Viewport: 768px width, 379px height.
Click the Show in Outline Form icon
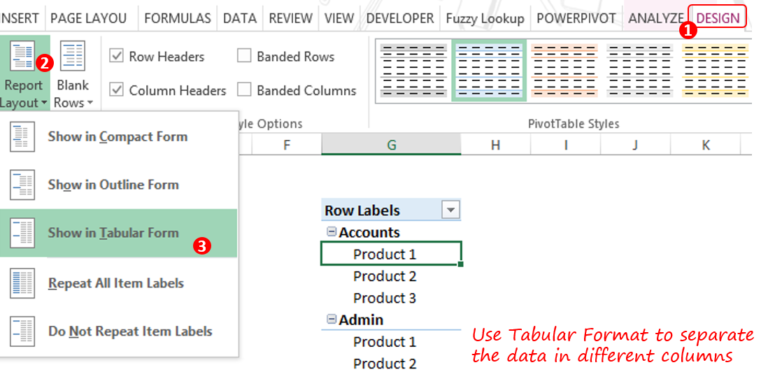(22, 185)
